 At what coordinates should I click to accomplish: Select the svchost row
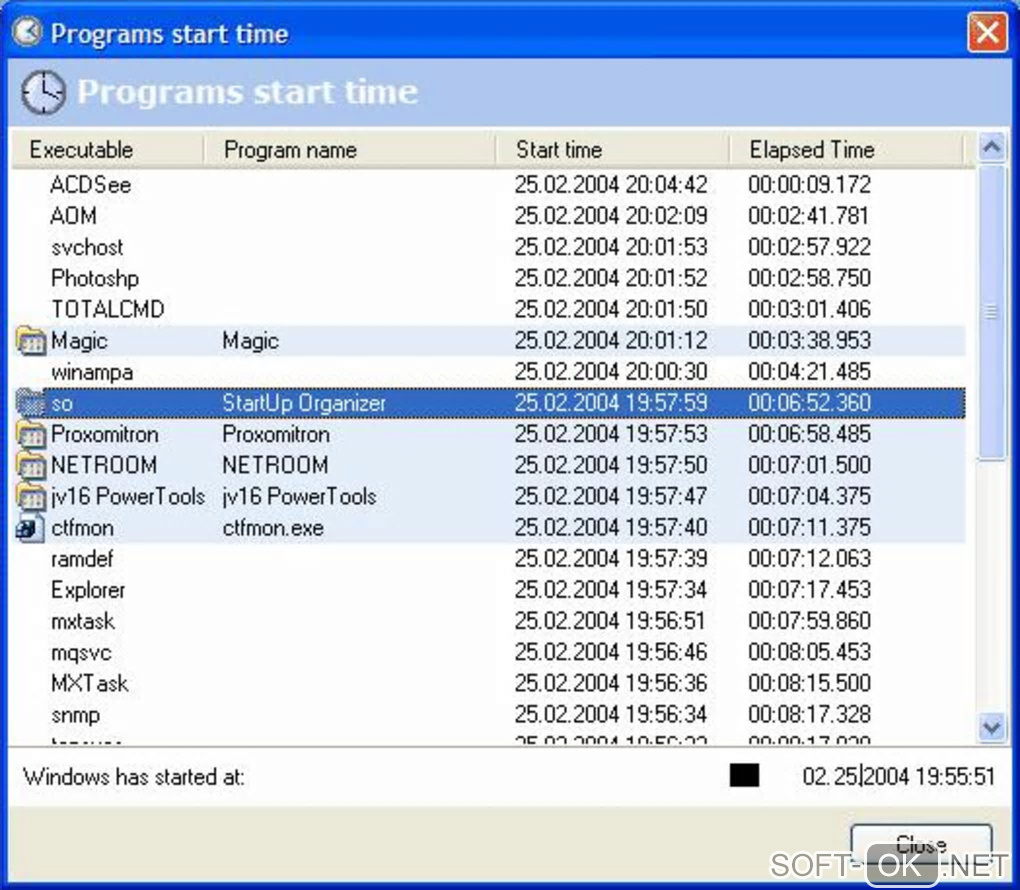pos(489,247)
